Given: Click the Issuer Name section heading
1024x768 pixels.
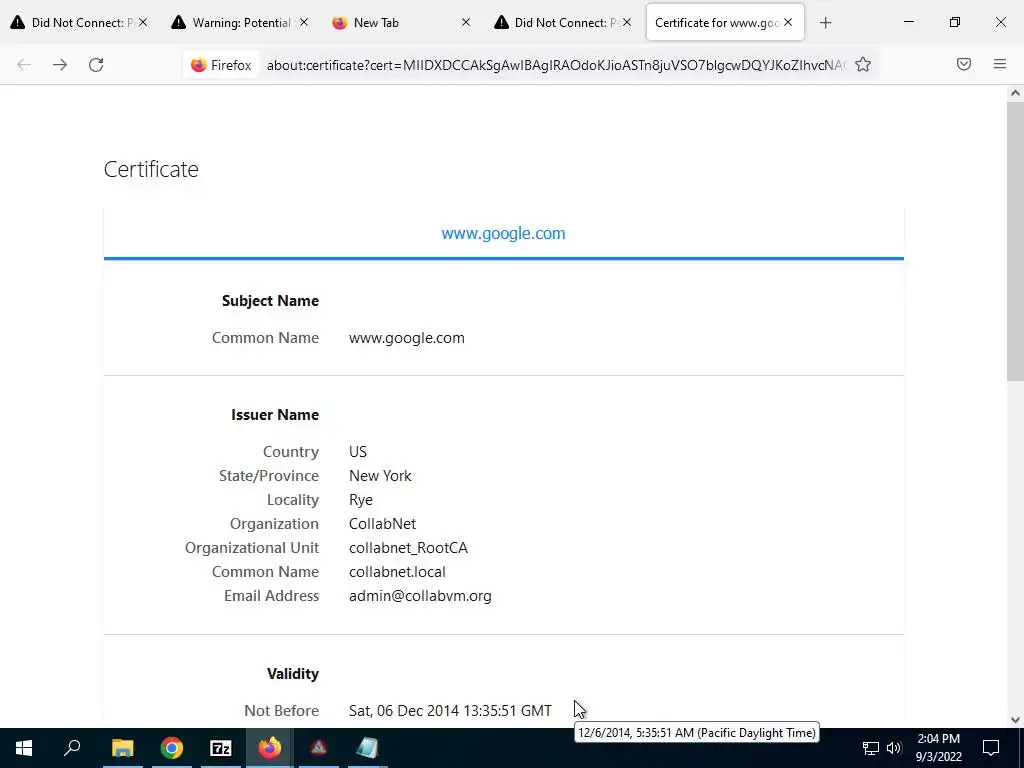Looking at the screenshot, I should 275,415.
